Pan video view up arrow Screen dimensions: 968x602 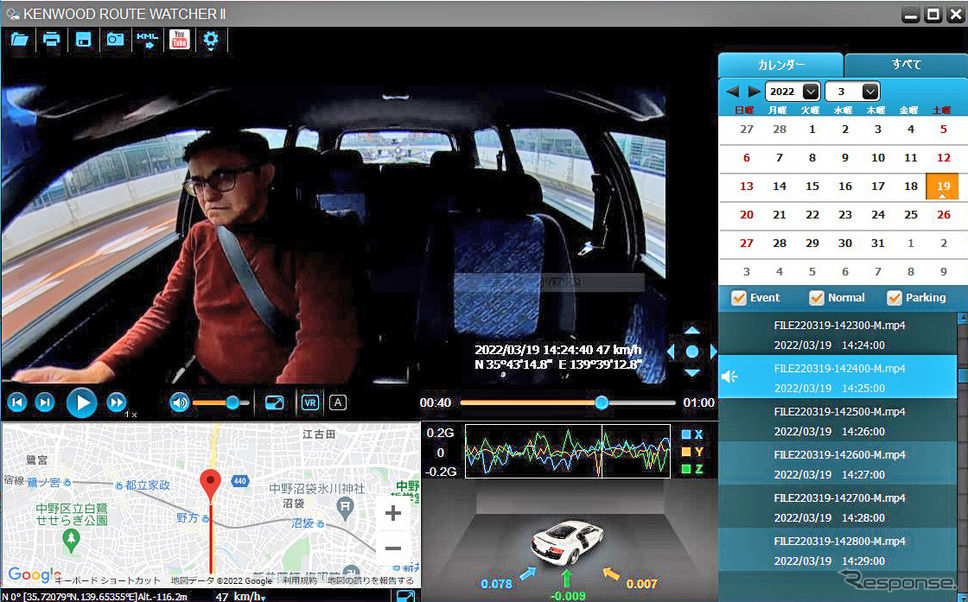point(692,331)
